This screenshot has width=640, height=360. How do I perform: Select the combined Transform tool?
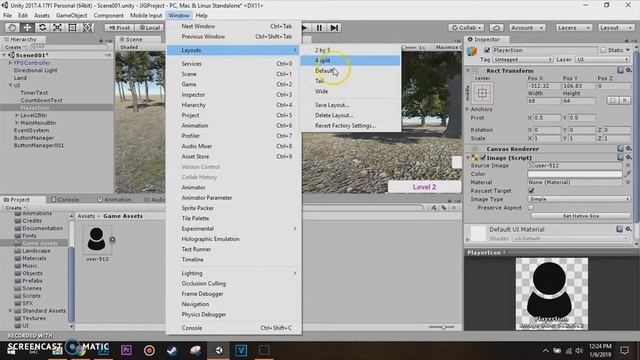click(x=88, y=27)
